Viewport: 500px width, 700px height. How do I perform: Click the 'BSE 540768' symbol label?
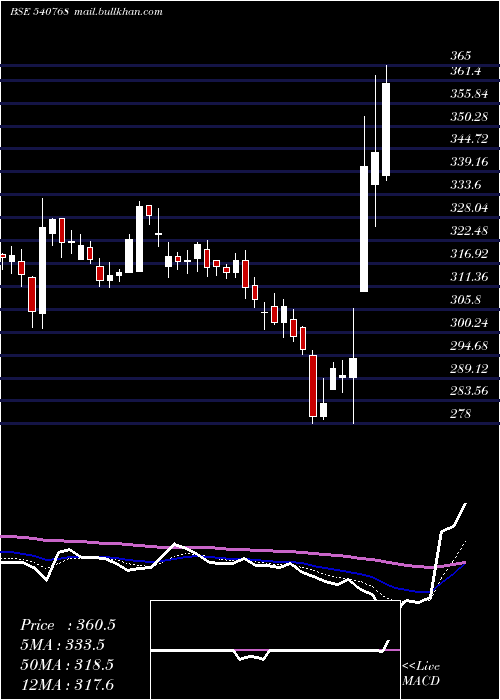pos(39,12)
